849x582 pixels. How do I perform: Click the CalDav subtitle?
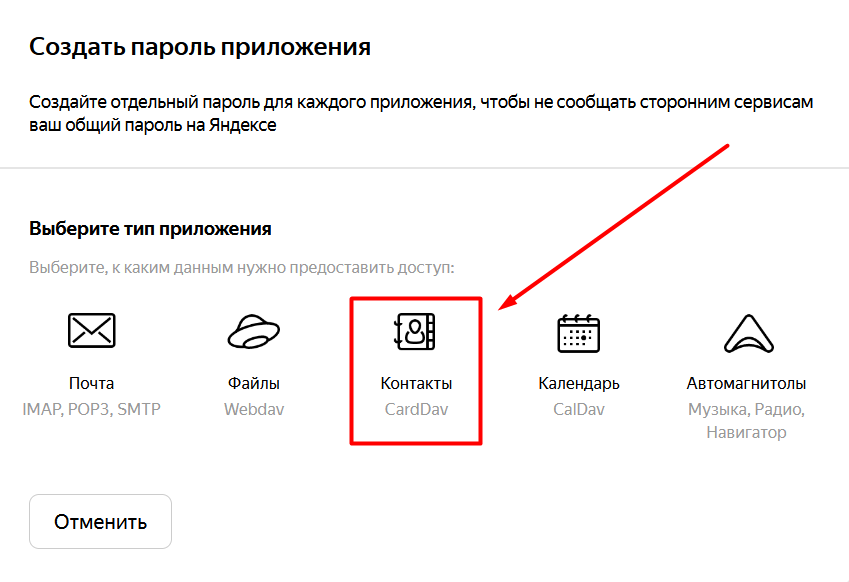(579, 409)
